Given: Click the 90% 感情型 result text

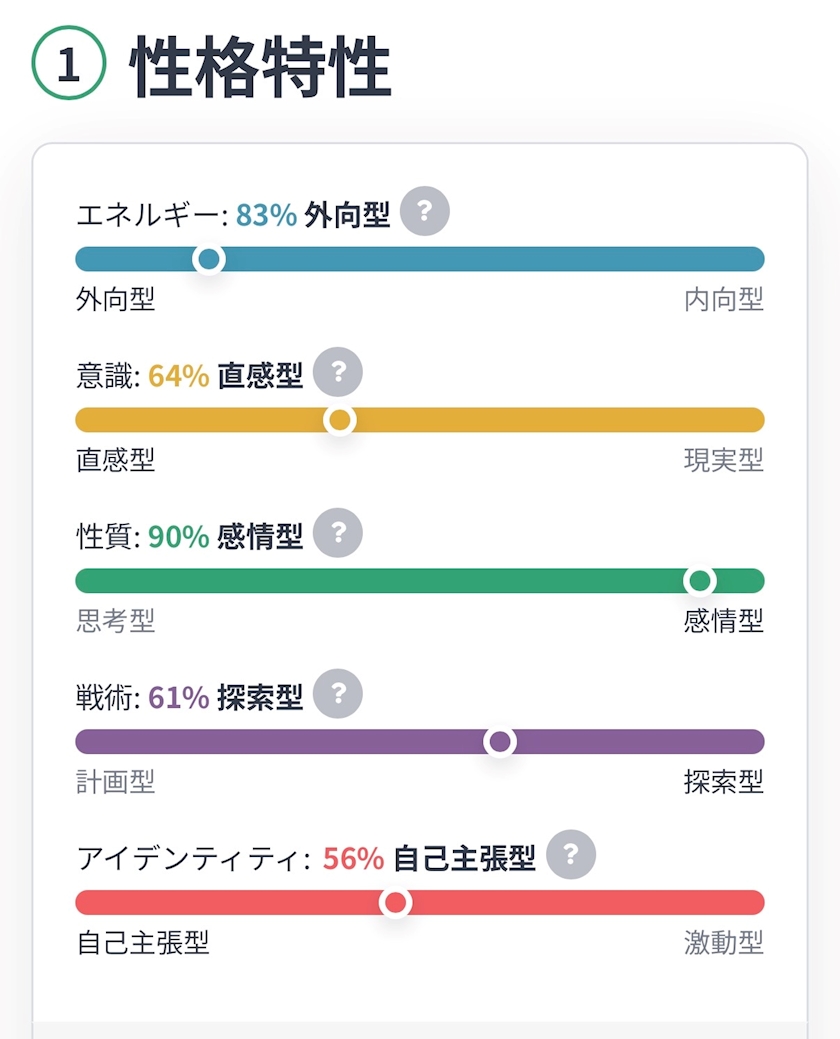Looking at the screenshot, I should tap(225, 536).
